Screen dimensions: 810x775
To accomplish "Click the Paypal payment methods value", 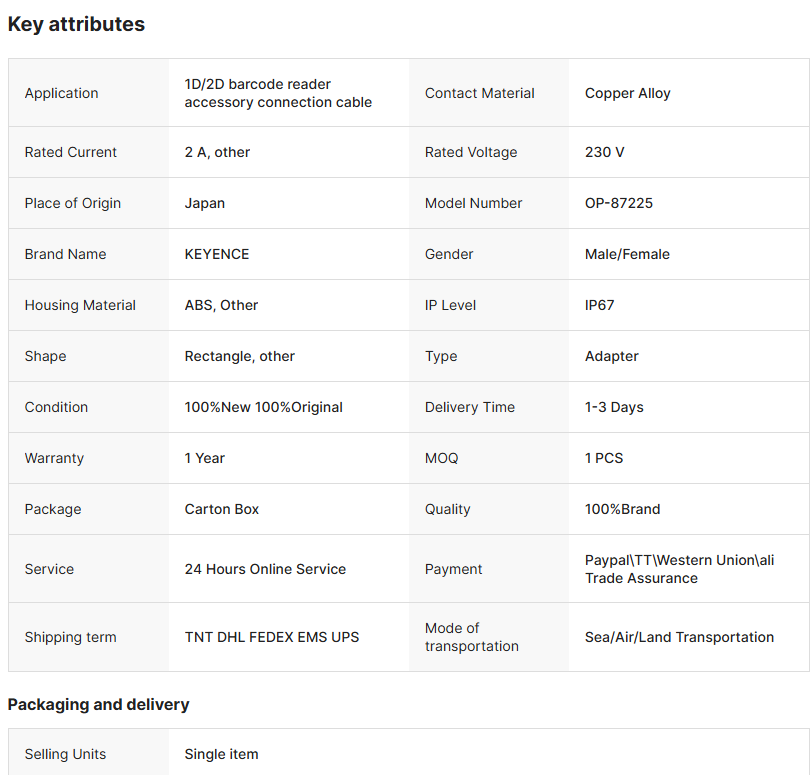I will coord(679,569).
